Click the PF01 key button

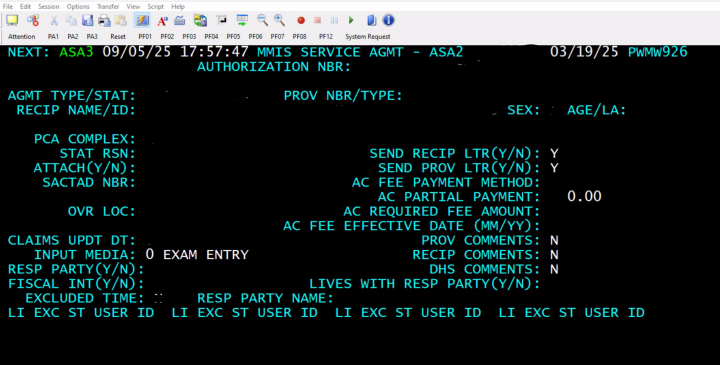click(145, 36)
